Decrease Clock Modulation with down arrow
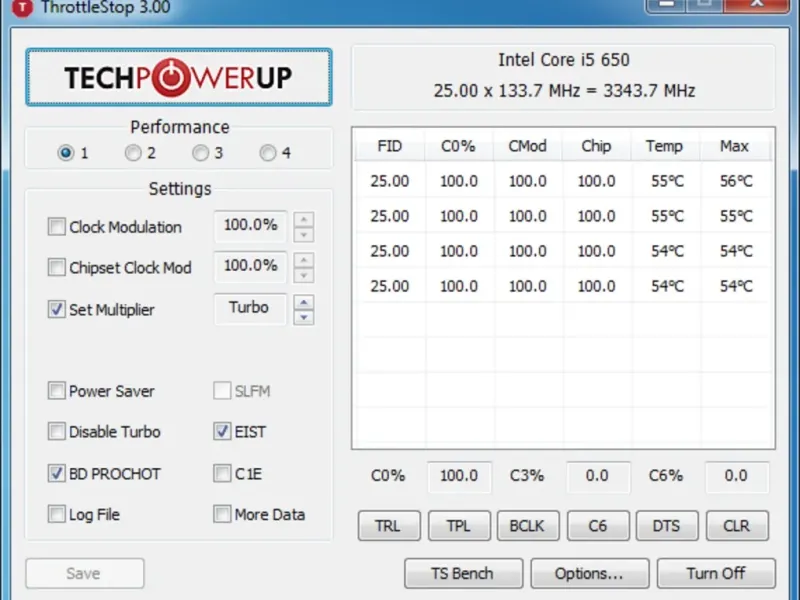 (304, 235)
